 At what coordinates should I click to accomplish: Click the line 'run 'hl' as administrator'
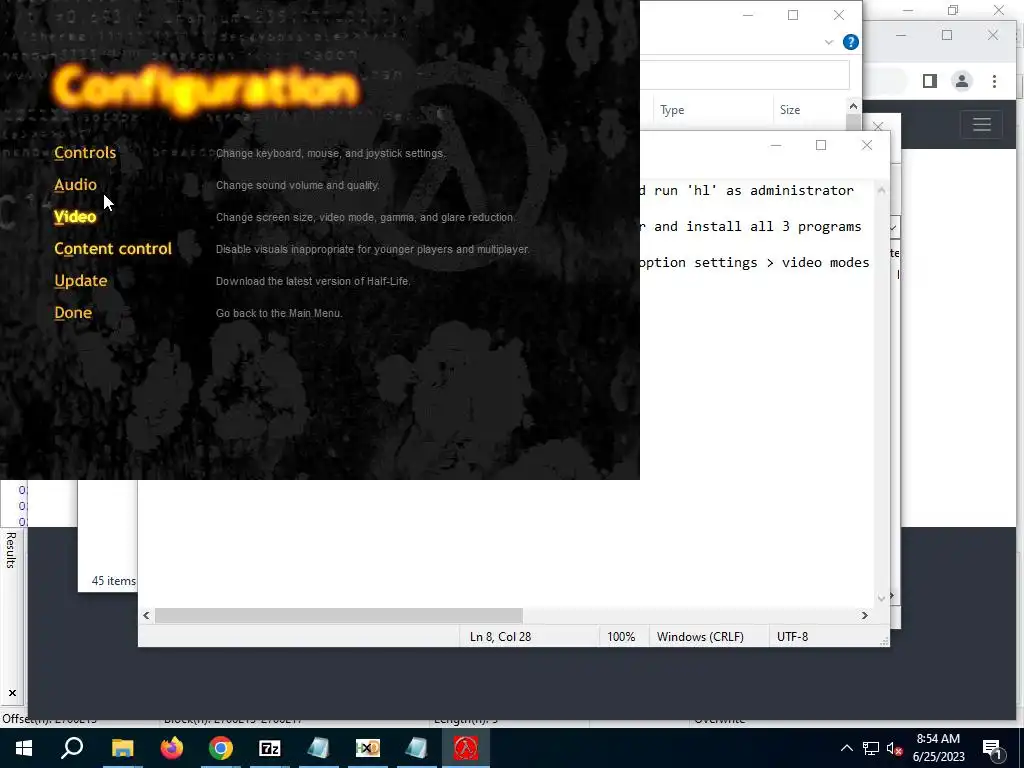(754, 190)
